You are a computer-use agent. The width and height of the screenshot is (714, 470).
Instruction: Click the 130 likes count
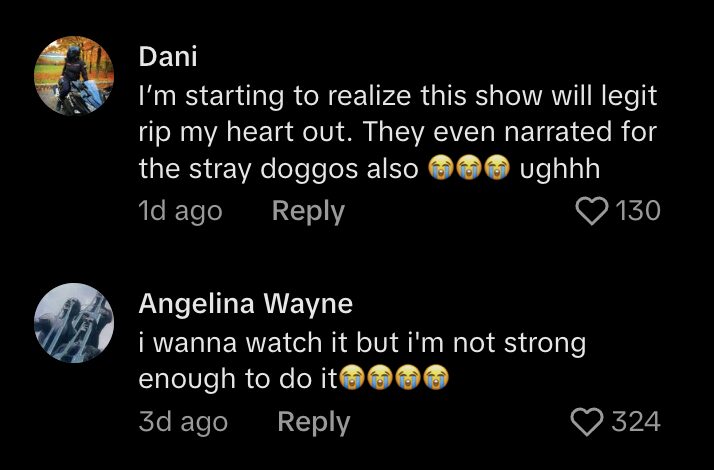(x=638, y=211)
